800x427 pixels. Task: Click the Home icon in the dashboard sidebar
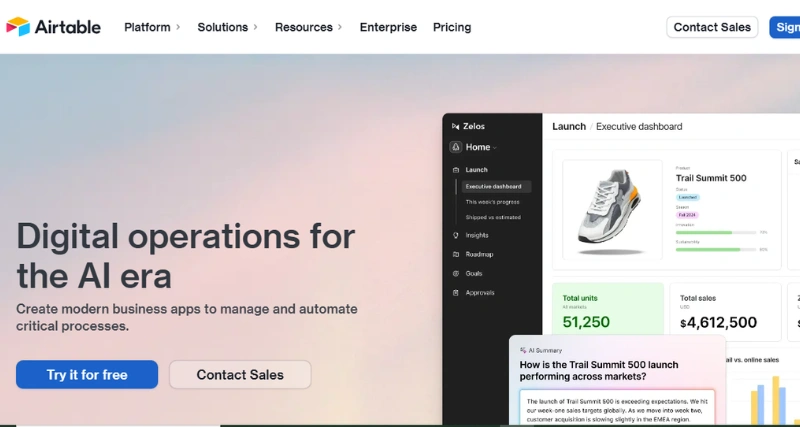click(x=456, y=147)
